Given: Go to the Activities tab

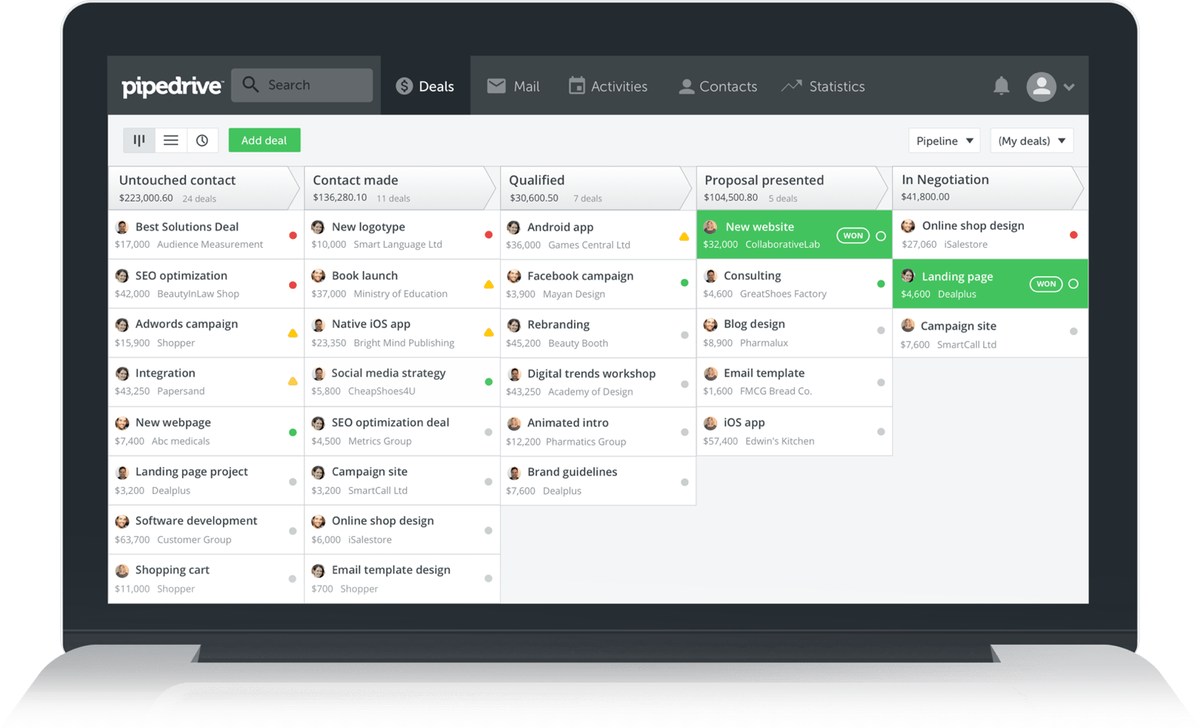Looking at the screenshot, I should 608,86.
